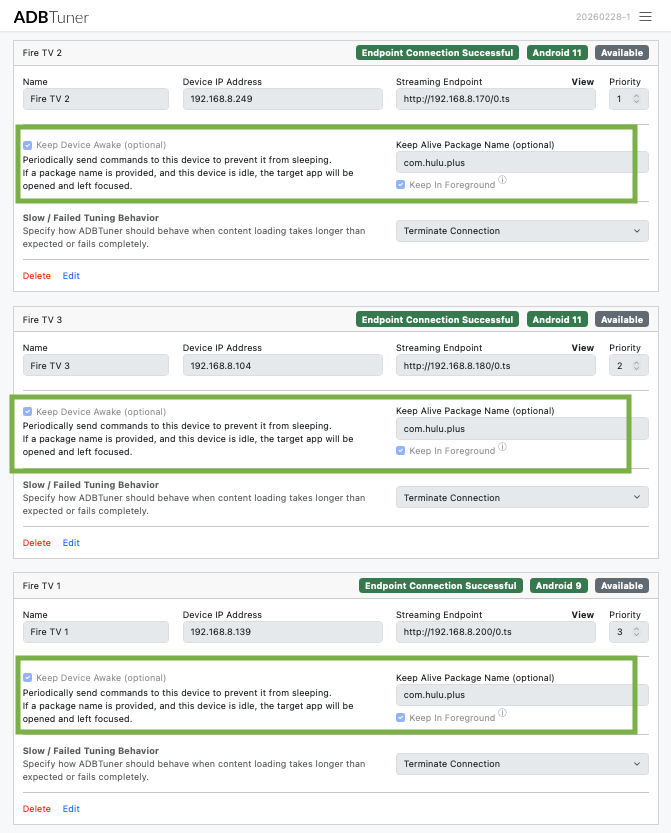Click Edit for Fire TV 1

pyautogui.click(x=71, y=809)
